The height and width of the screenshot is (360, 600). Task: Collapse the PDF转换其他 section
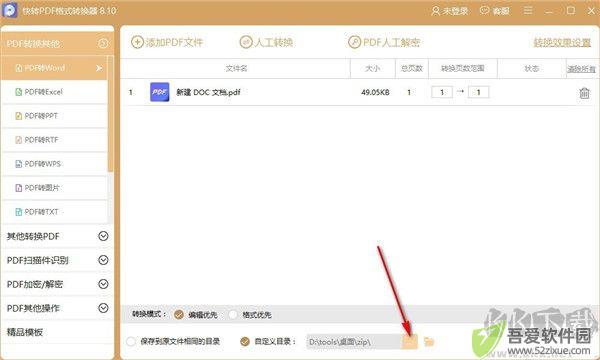pos(103,43)
